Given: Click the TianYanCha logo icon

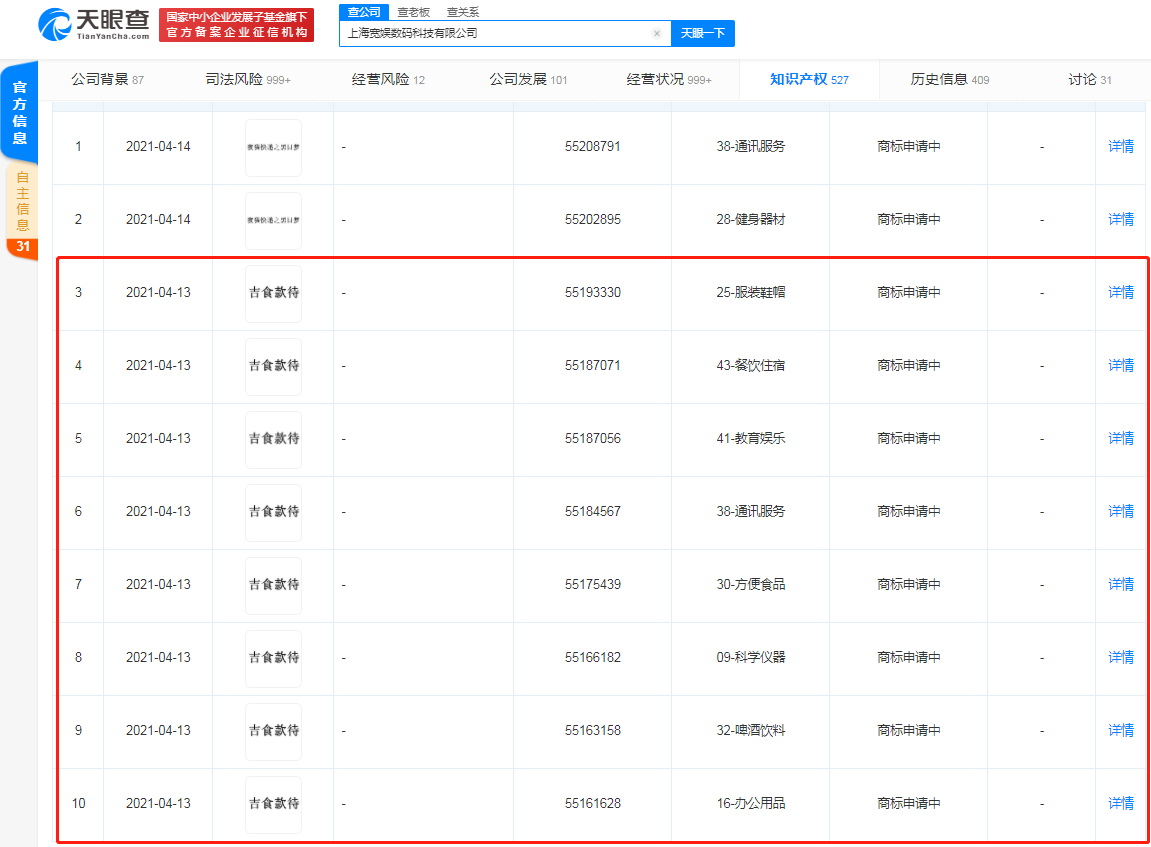Looking at the screenshot, I should [x=55, y=24].
